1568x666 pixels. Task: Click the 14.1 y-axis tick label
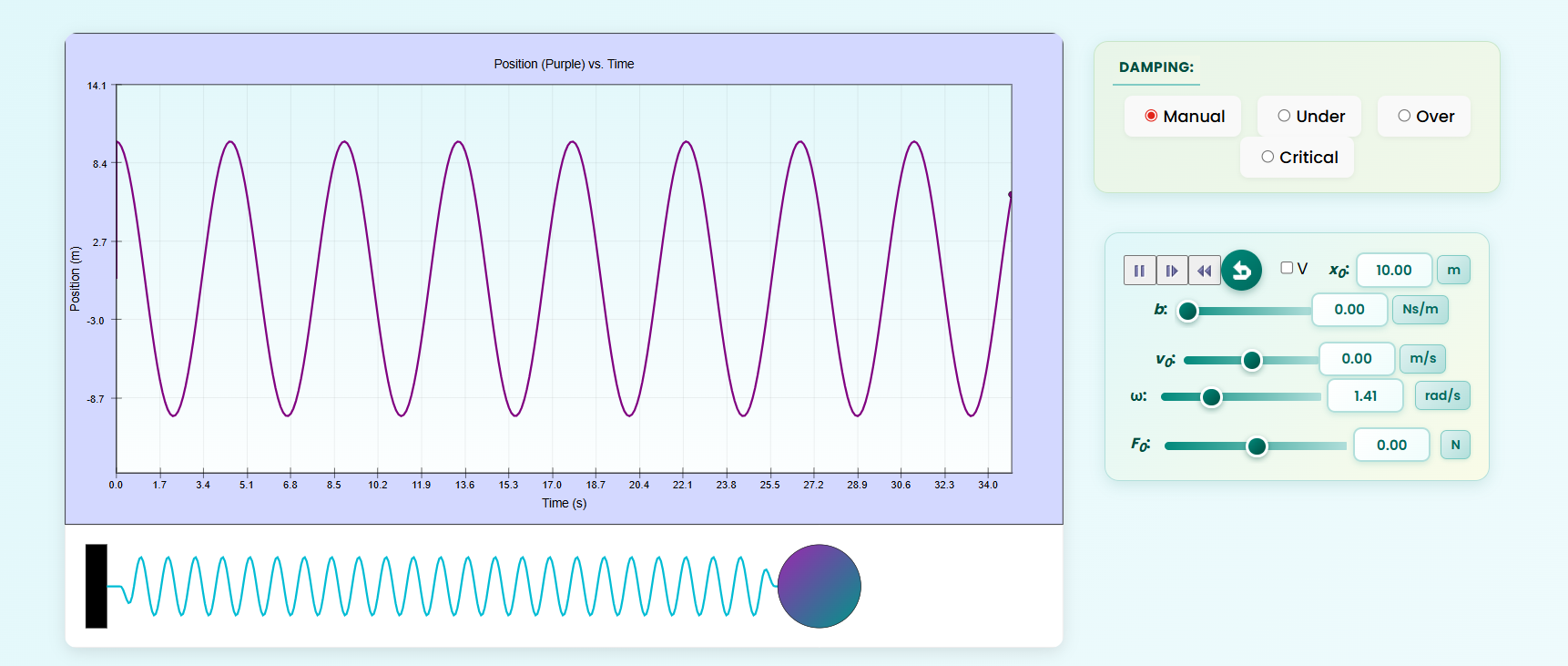(x=97, y=86)
